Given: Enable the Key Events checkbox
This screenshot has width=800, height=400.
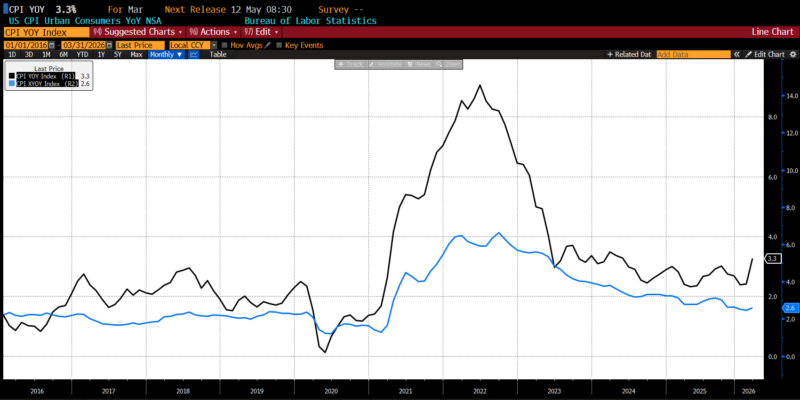Looking at the screenshot, I should tap(279, 45).
